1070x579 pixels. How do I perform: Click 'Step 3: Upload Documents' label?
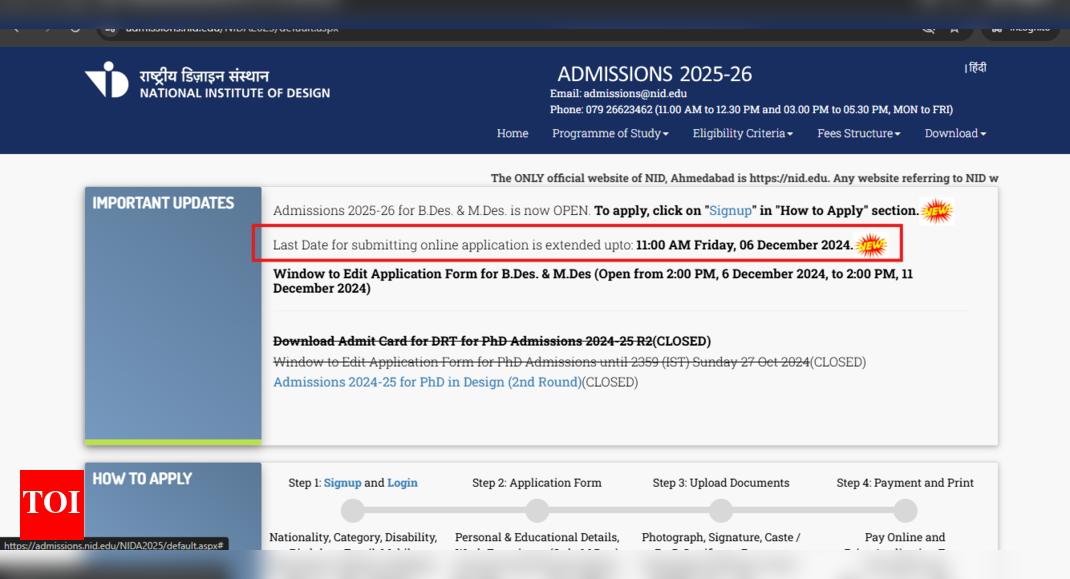(721, 483)
